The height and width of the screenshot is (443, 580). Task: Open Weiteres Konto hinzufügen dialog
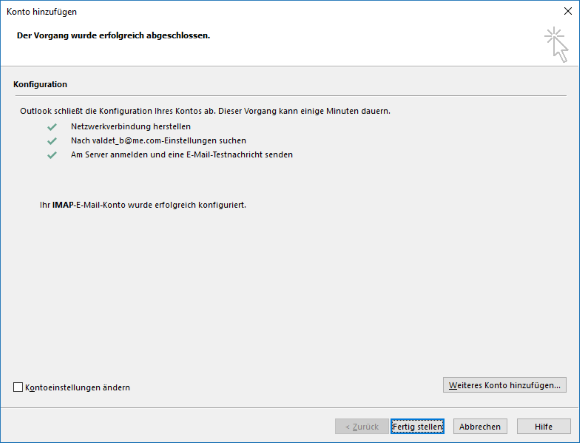pos(505,385)
